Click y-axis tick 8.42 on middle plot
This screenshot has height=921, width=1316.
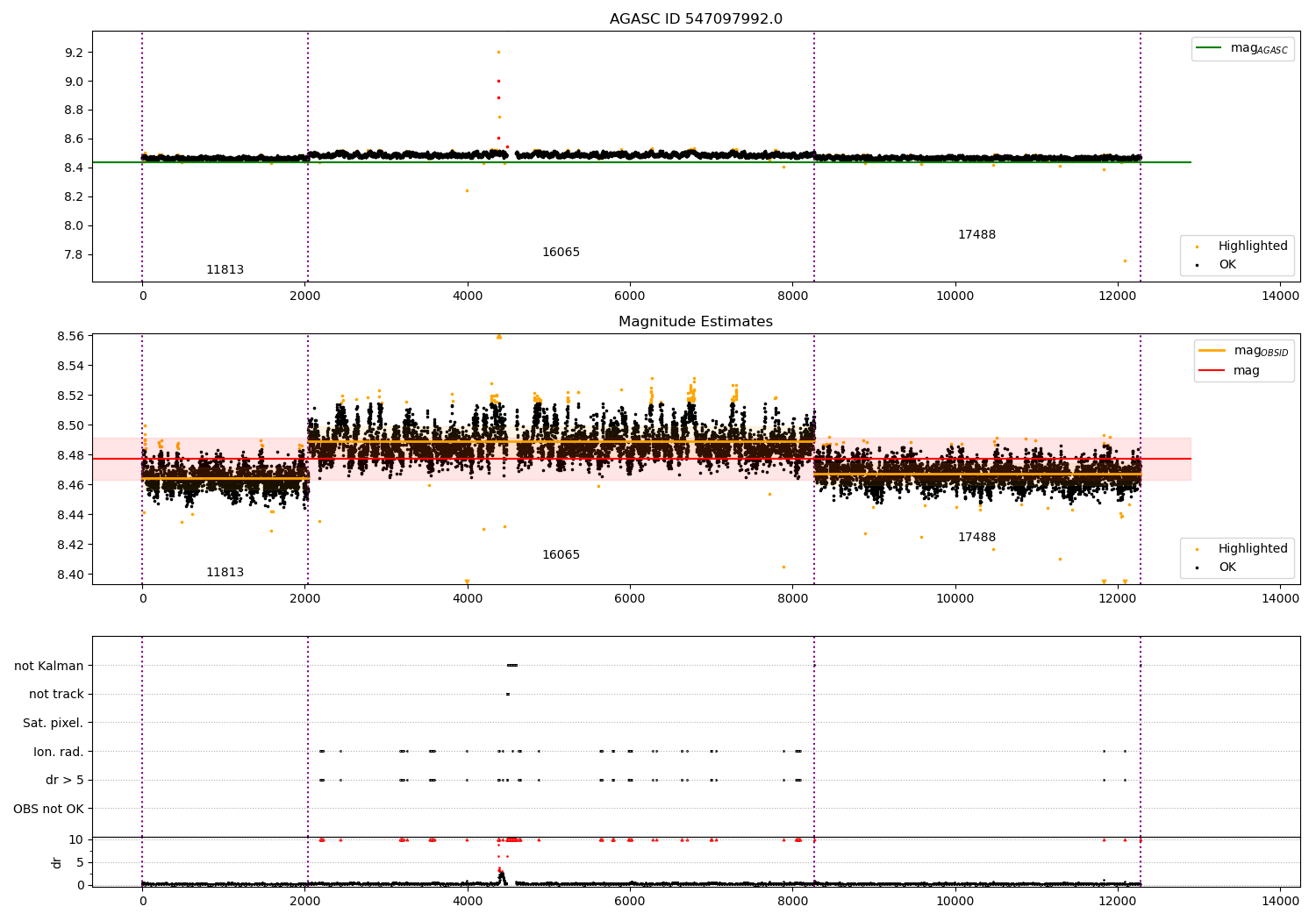tap(70, 545)
